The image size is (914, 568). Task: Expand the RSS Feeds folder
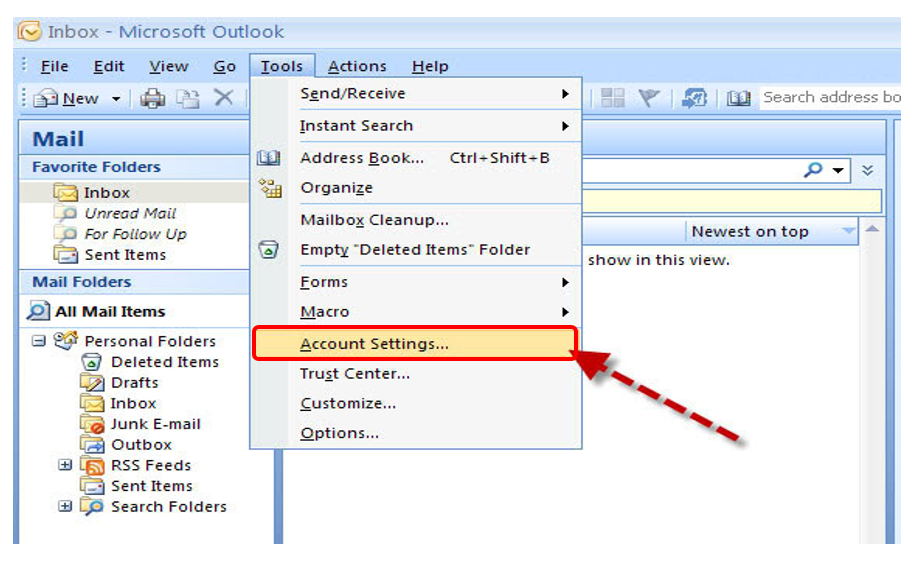click(65, 465)
